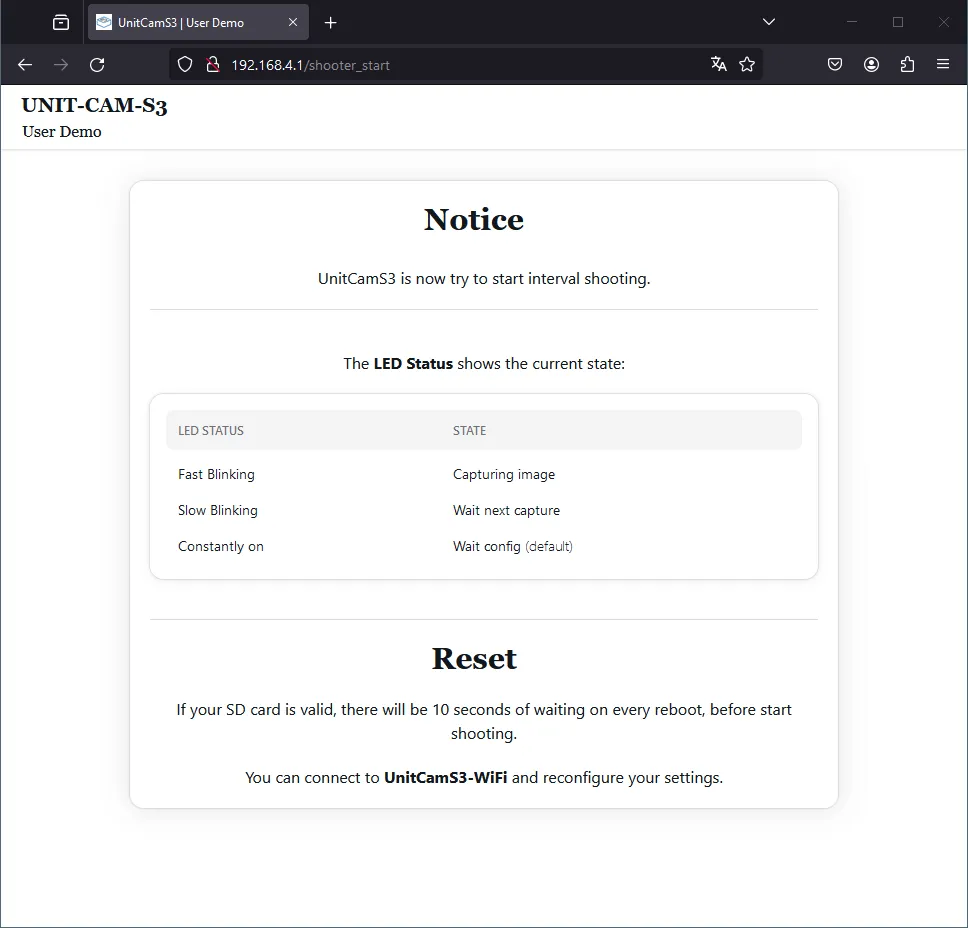The image size is (968, 928).
Task: Open a new tab with plus button
Action: click(331, 22)
